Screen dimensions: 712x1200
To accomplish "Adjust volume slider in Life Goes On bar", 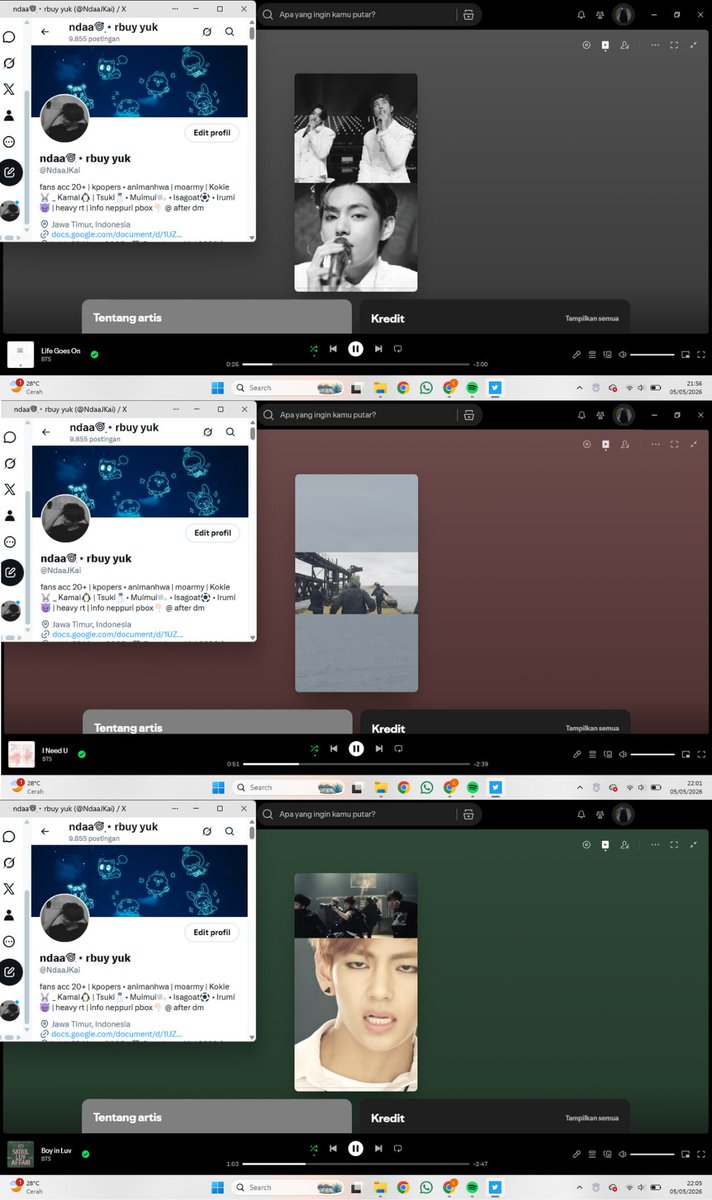I will 652,354.
